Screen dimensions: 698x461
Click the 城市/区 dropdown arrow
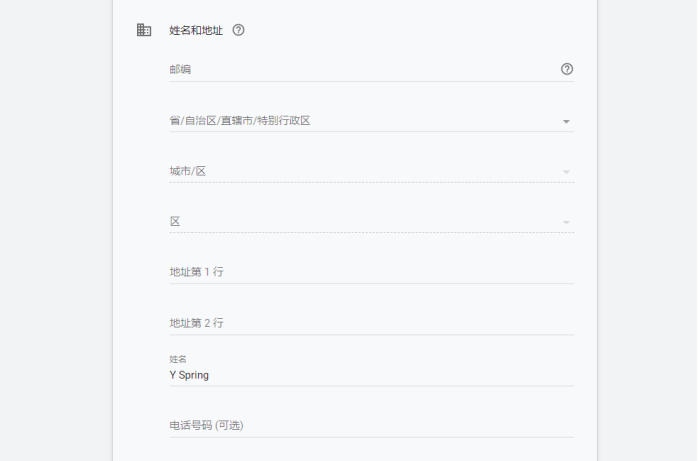(x=566, y=172)
